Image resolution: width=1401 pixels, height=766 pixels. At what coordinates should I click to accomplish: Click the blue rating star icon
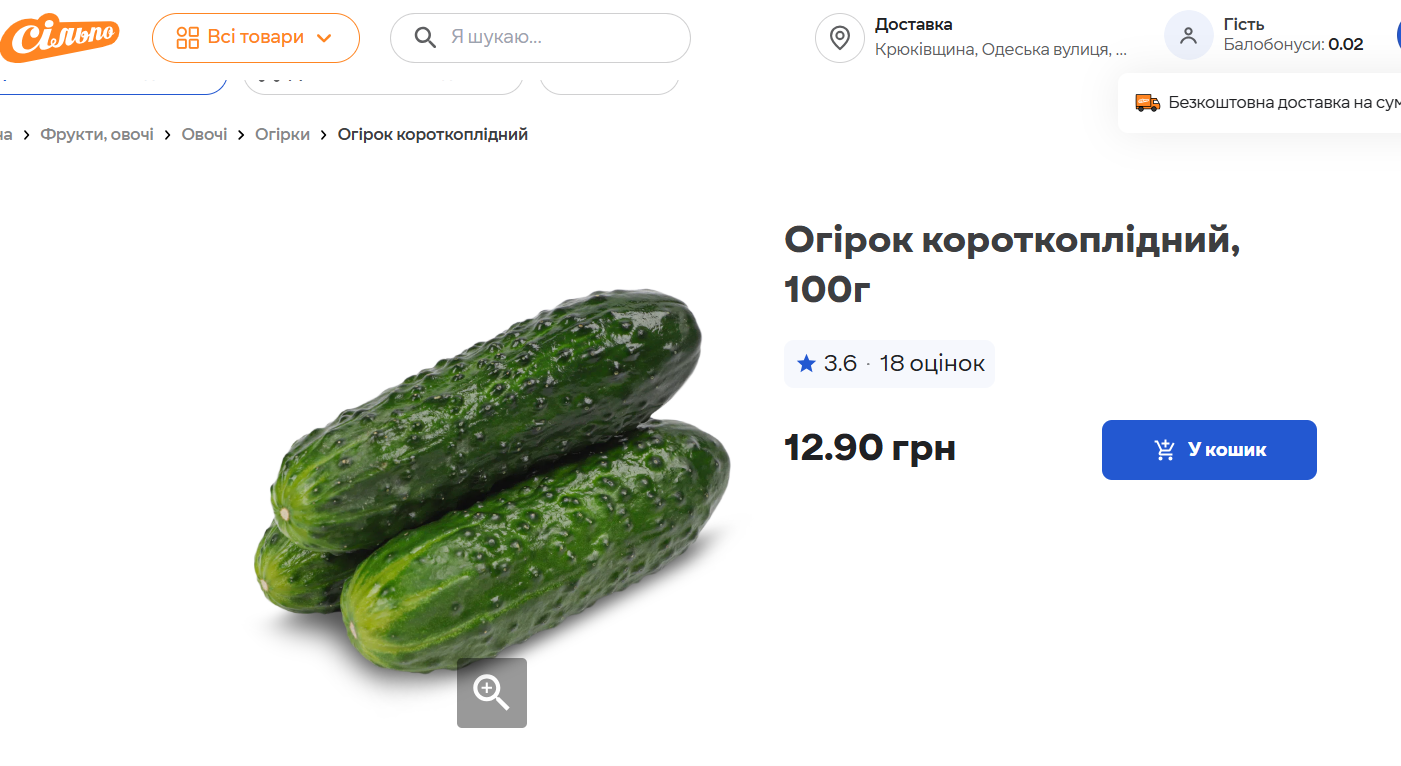pos(806,363)
